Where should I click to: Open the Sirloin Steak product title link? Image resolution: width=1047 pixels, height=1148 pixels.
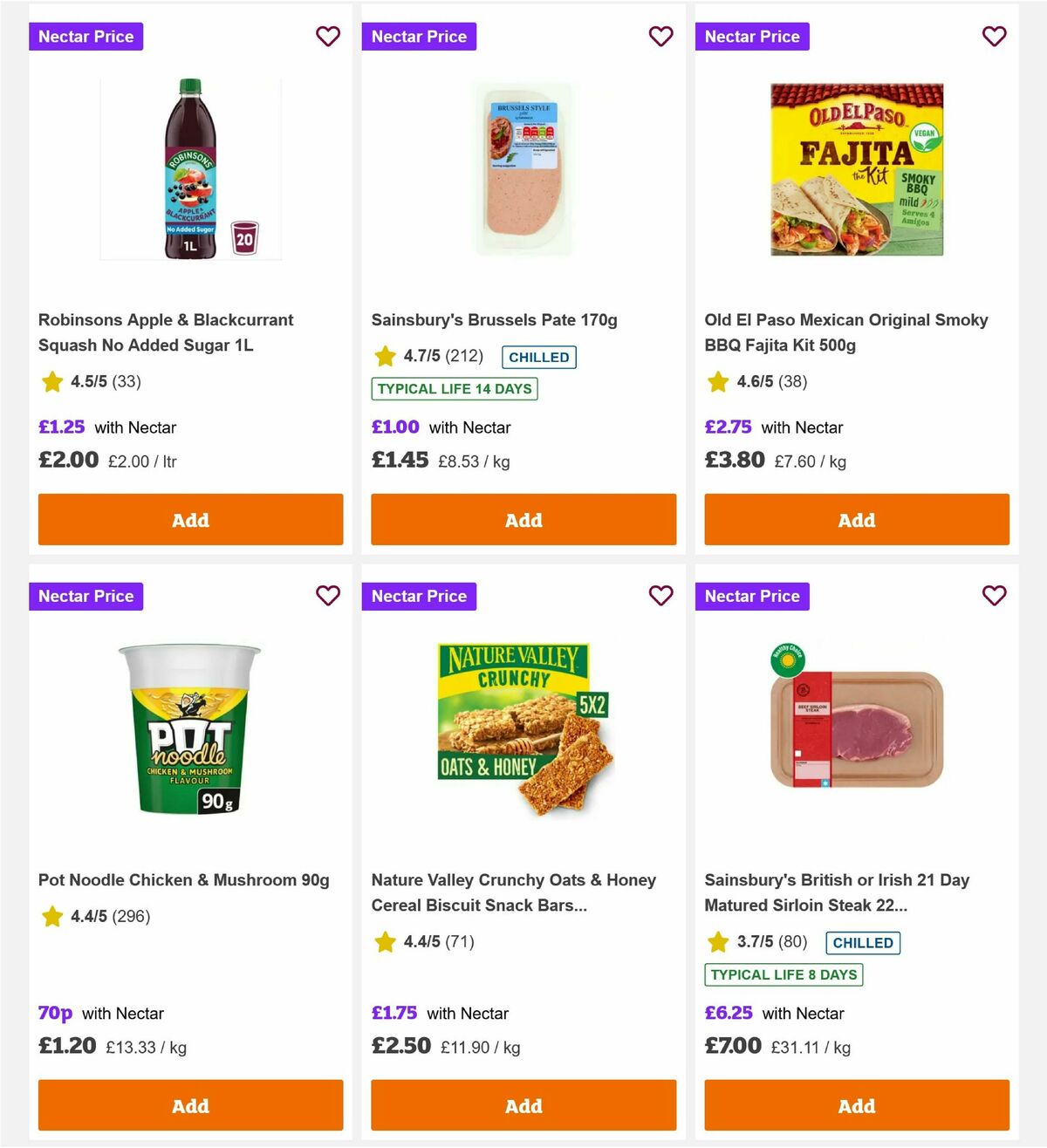pyautogui.click(x=838, y=892)
